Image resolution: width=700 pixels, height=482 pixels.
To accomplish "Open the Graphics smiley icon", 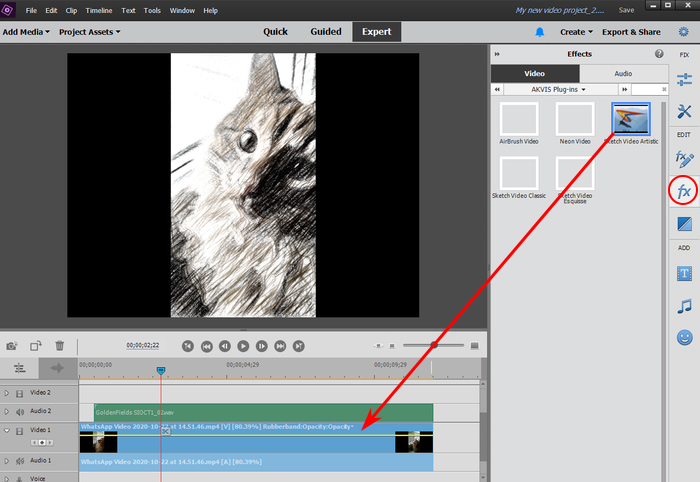I will 684,337.
